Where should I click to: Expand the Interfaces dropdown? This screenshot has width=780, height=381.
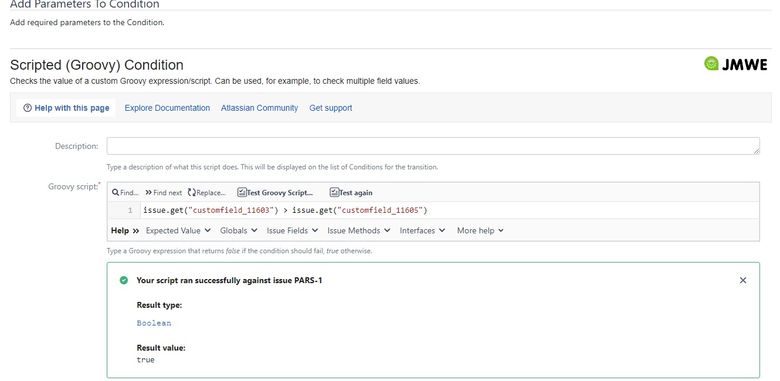(422, 231)
